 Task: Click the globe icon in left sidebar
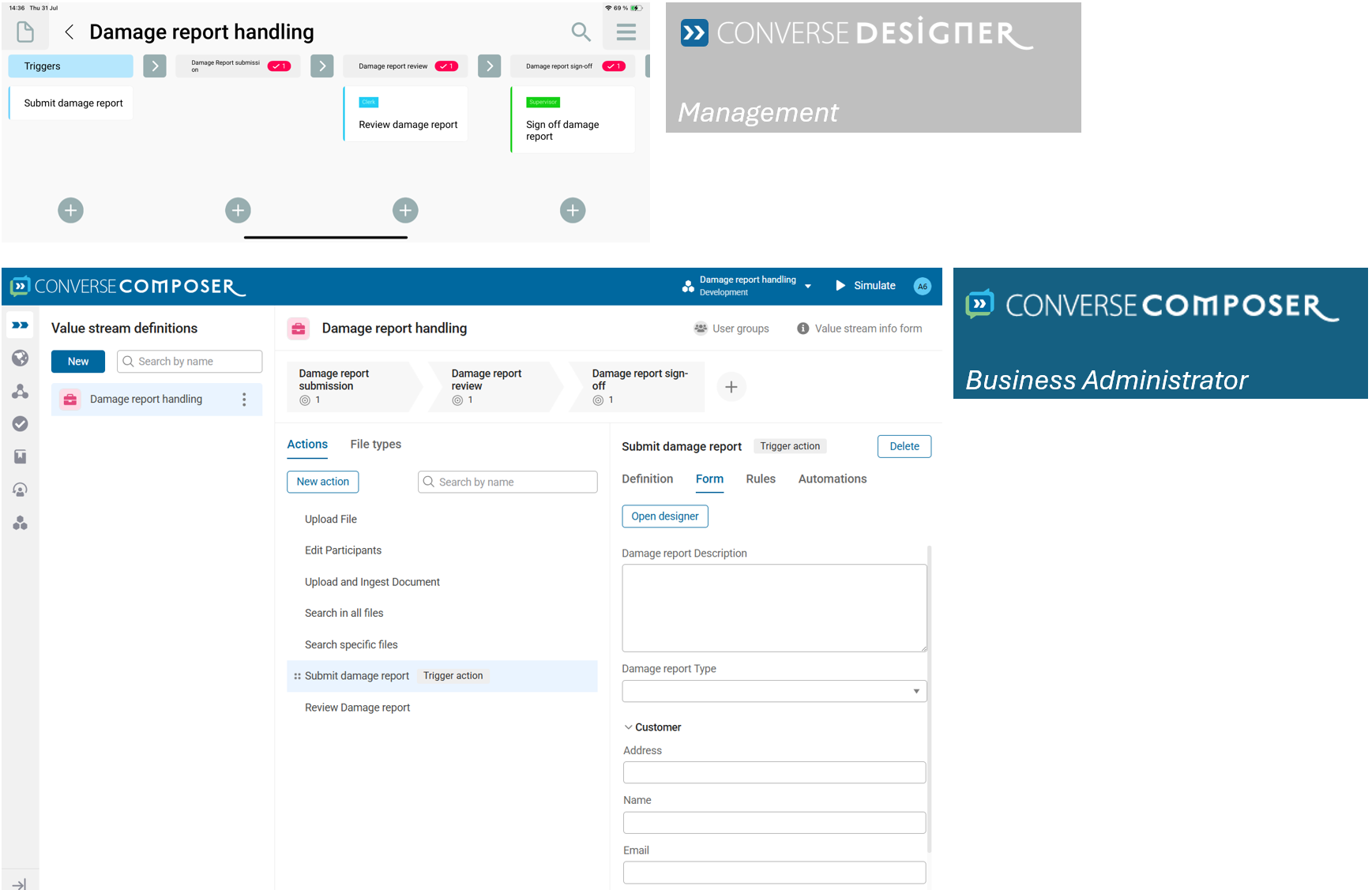21,358
